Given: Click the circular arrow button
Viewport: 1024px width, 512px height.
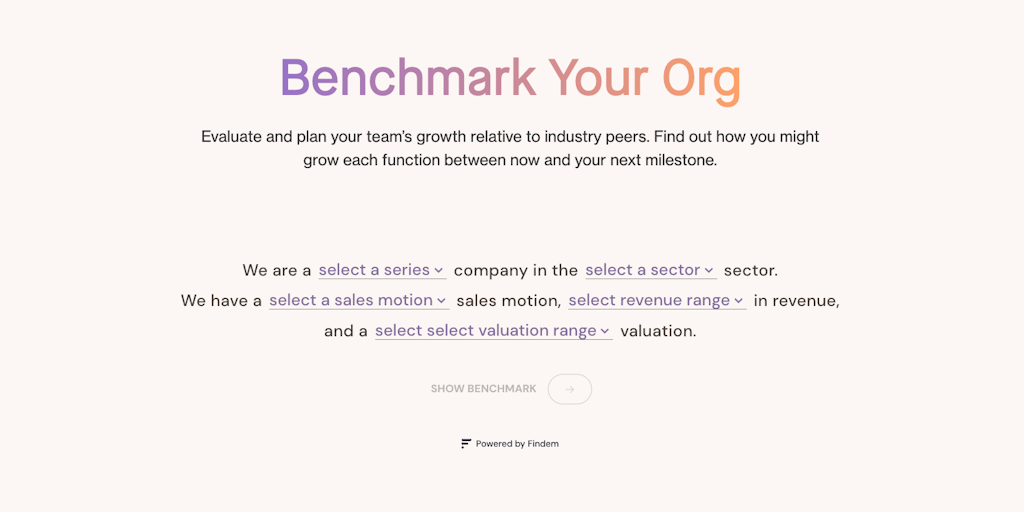Looking at the screenshot, I should click(x=570, y=389).
